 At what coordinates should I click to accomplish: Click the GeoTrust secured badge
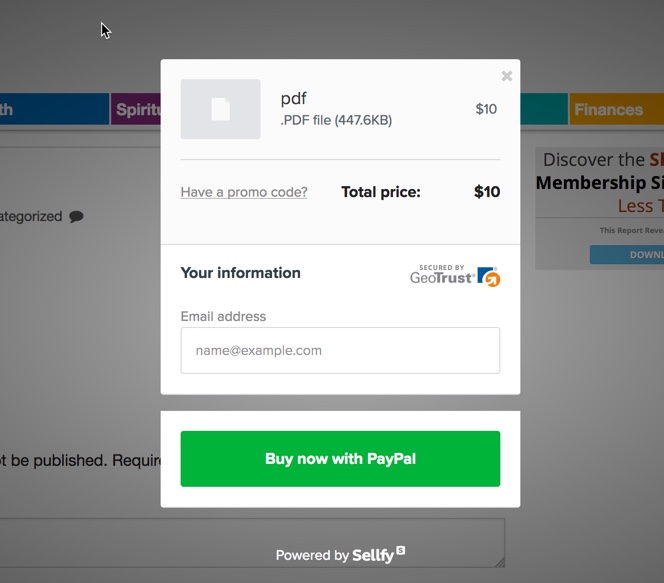(455, 276)
